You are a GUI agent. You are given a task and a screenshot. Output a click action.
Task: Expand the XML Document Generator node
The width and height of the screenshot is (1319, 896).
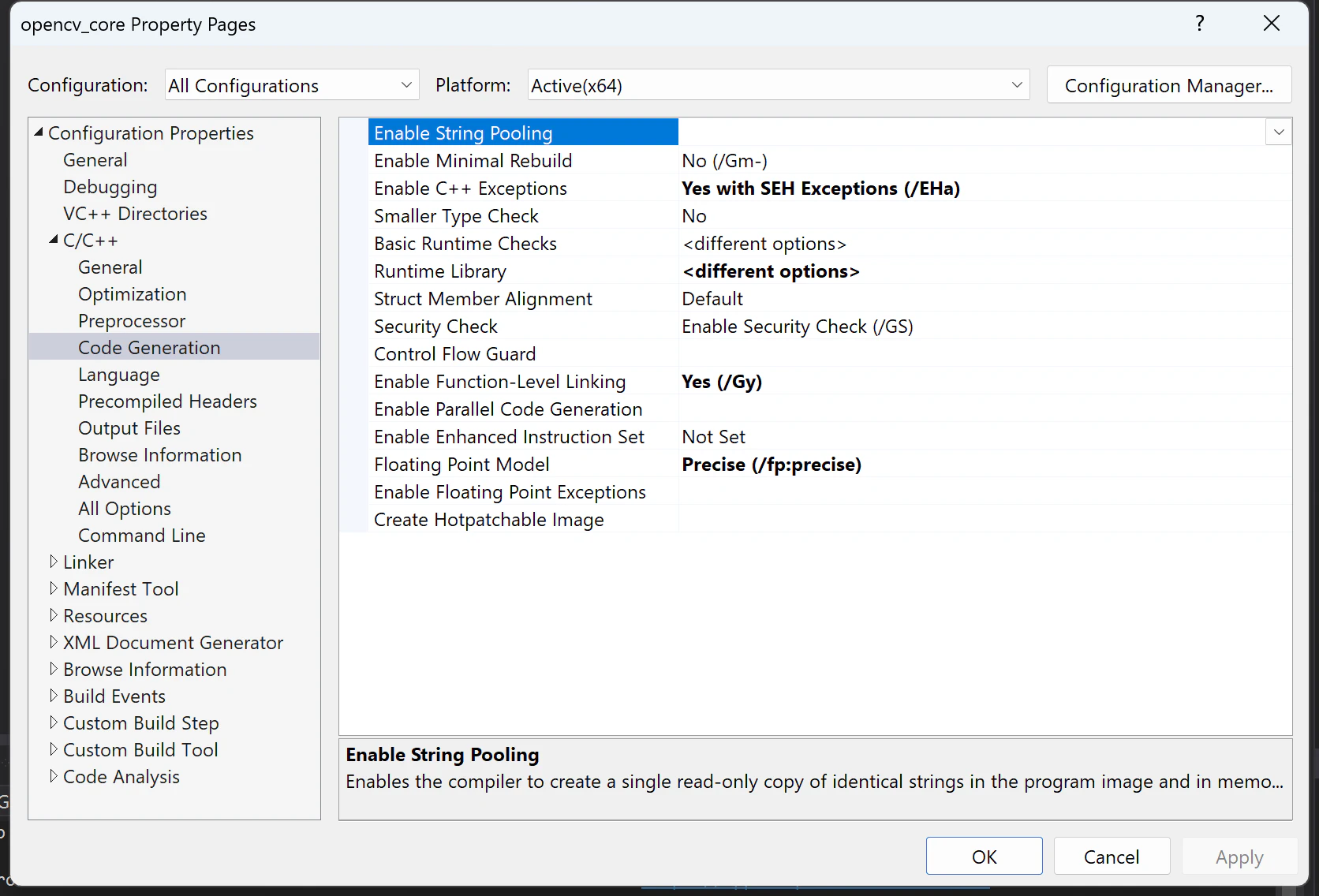point(54,642)
